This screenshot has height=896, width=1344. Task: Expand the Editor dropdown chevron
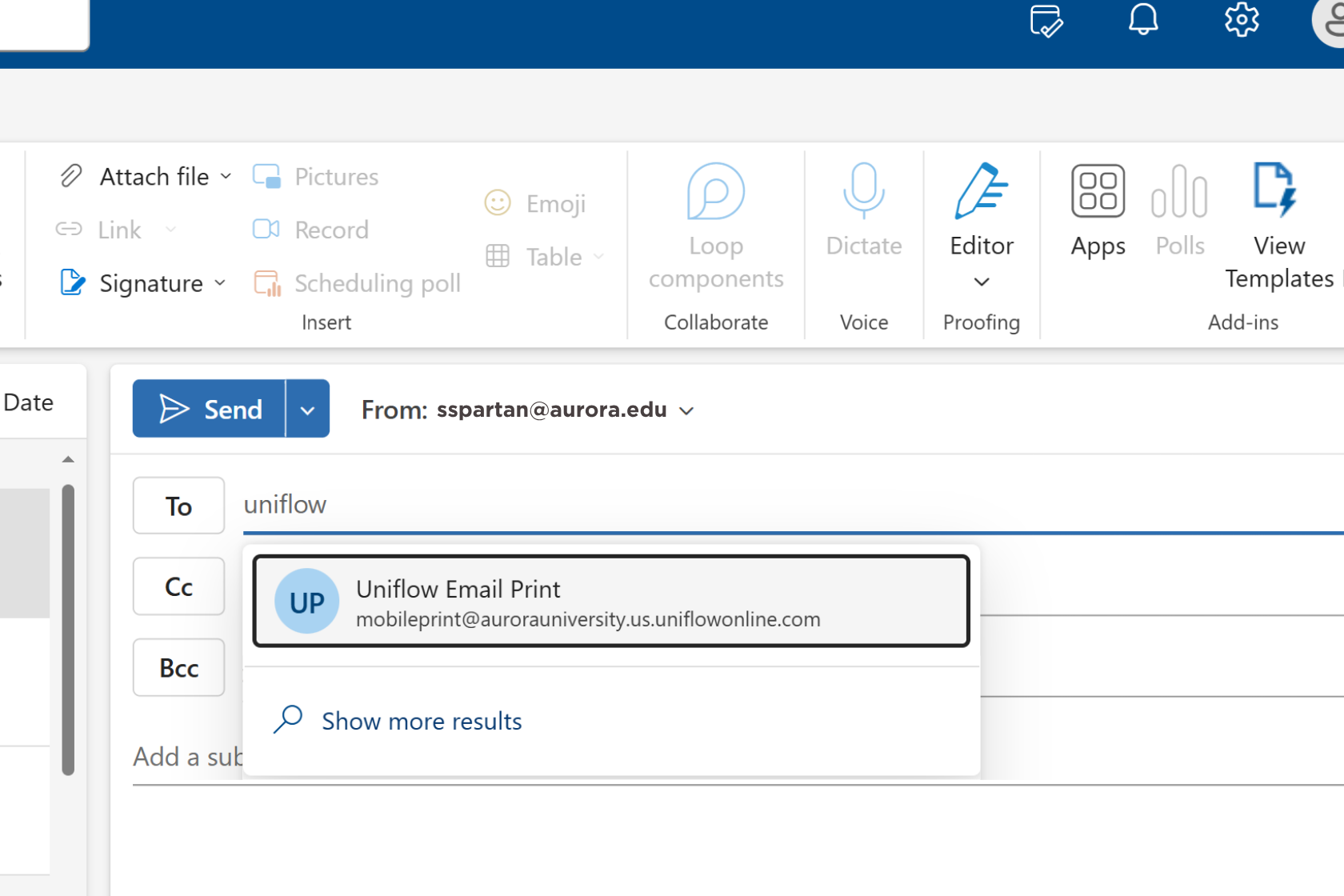(x=982, y=282)
